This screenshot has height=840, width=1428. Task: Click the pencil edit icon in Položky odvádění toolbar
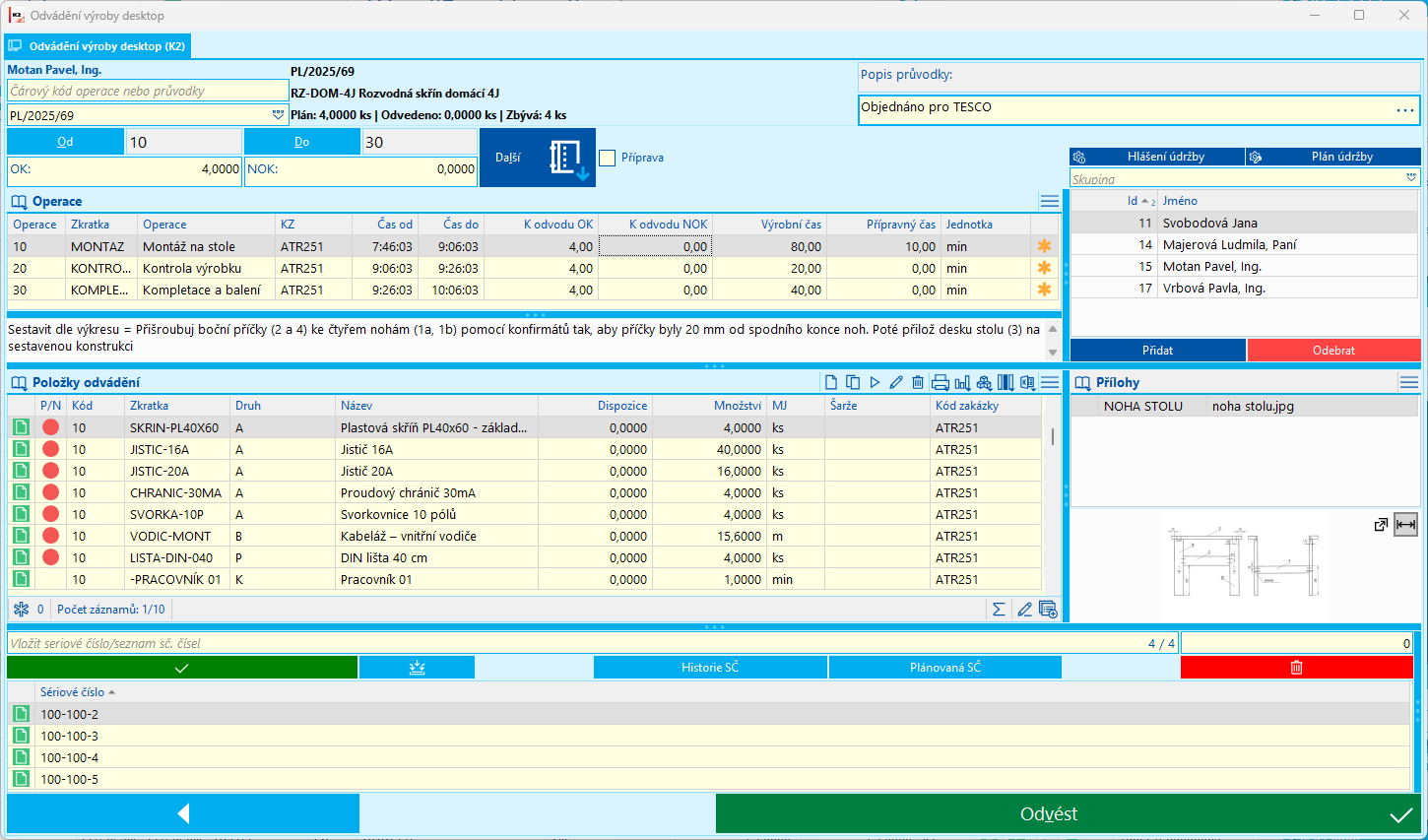896,383
